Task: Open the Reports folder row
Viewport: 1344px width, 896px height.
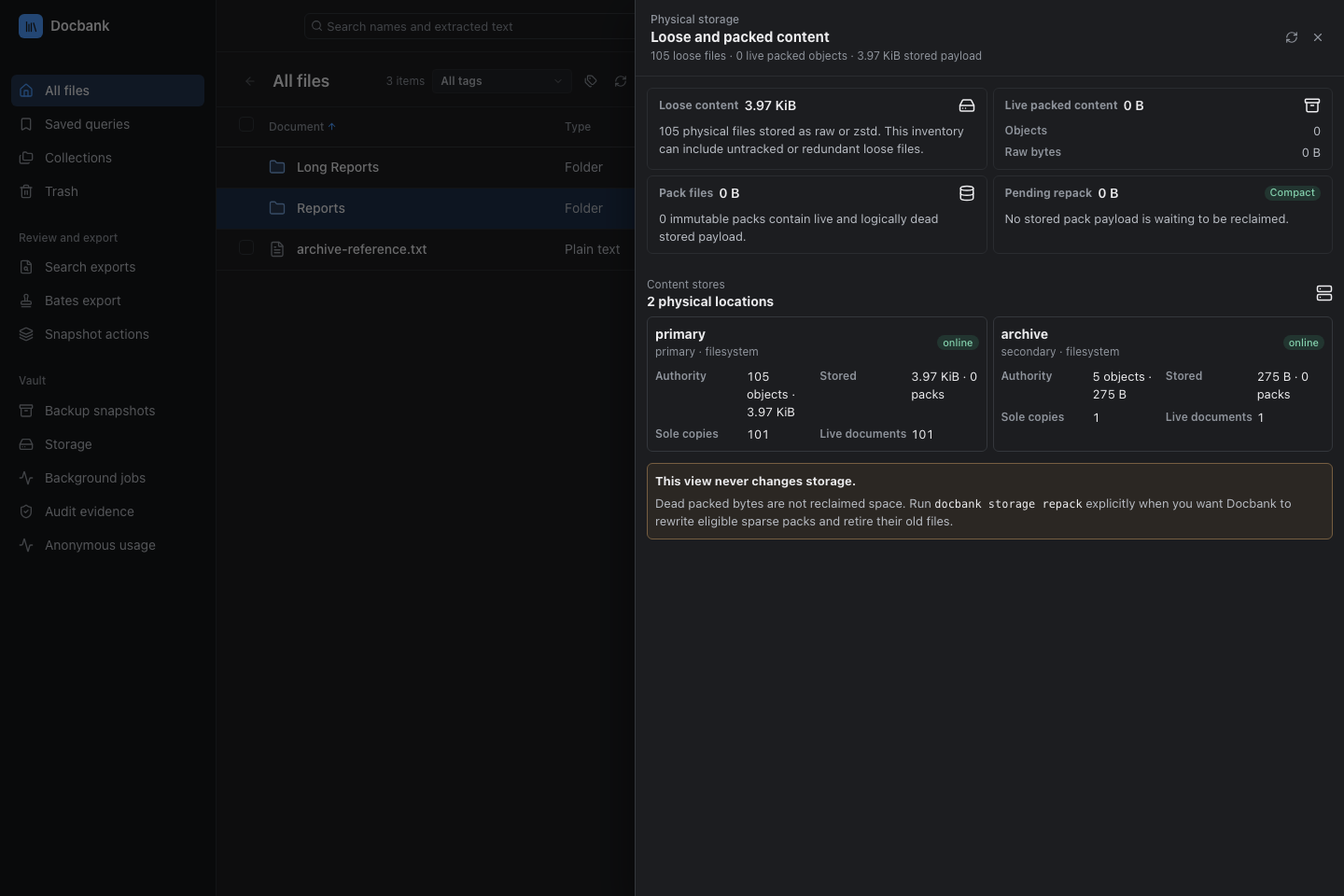Action: 426,208
